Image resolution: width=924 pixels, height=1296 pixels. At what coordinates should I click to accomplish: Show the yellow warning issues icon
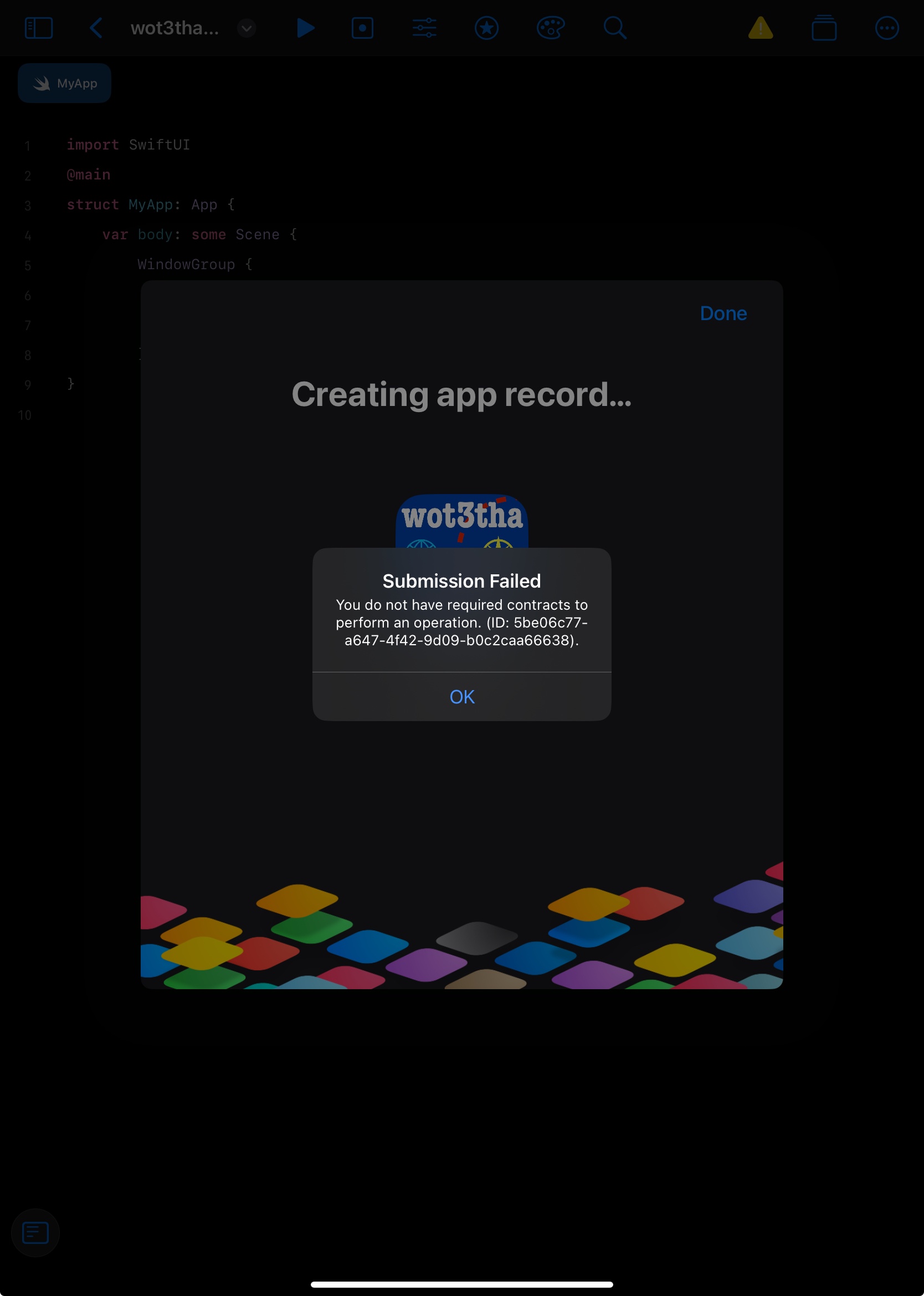[x=760, y=28]
